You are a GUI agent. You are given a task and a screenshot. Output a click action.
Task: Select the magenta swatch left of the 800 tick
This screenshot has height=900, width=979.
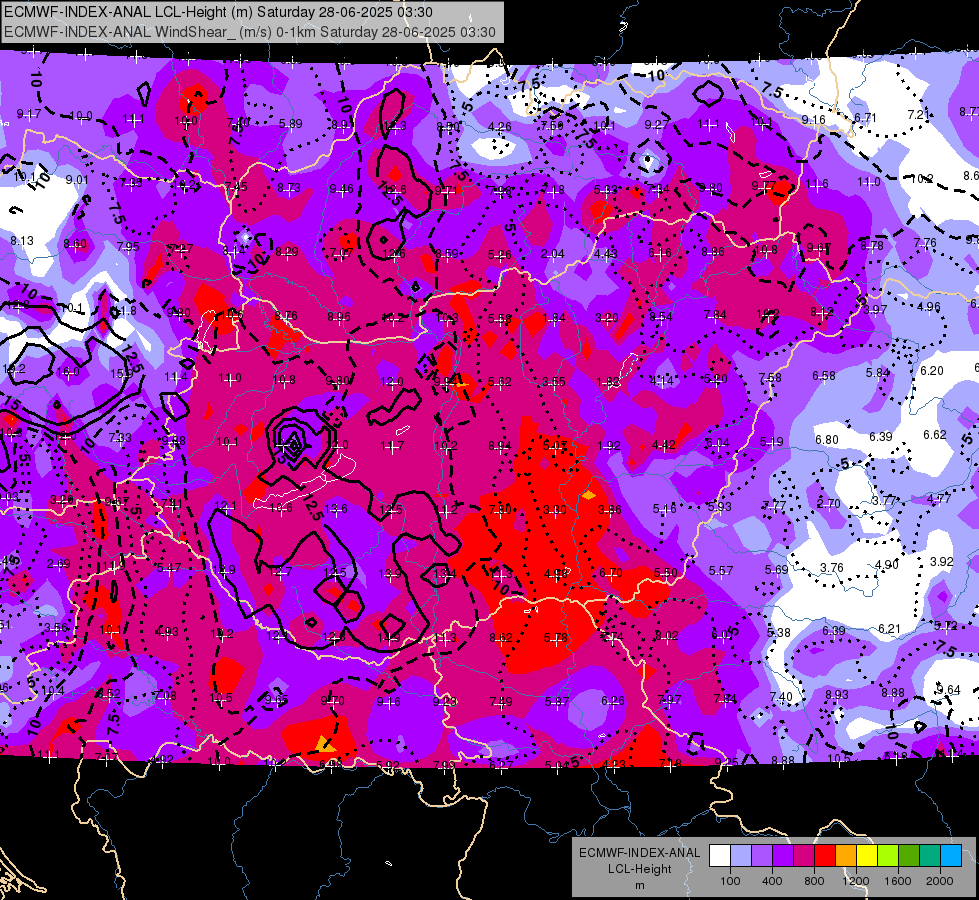(x=804, y=855)
